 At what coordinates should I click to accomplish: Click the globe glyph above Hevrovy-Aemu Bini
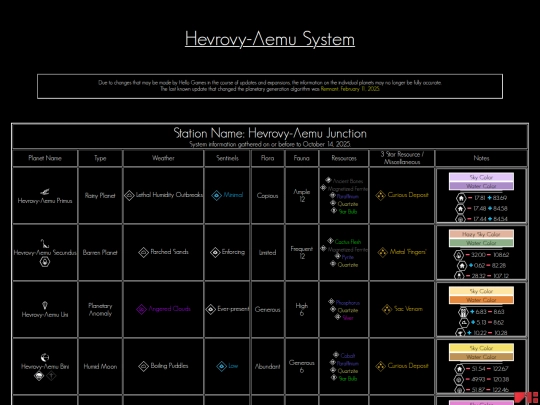[x=45, y=357]
